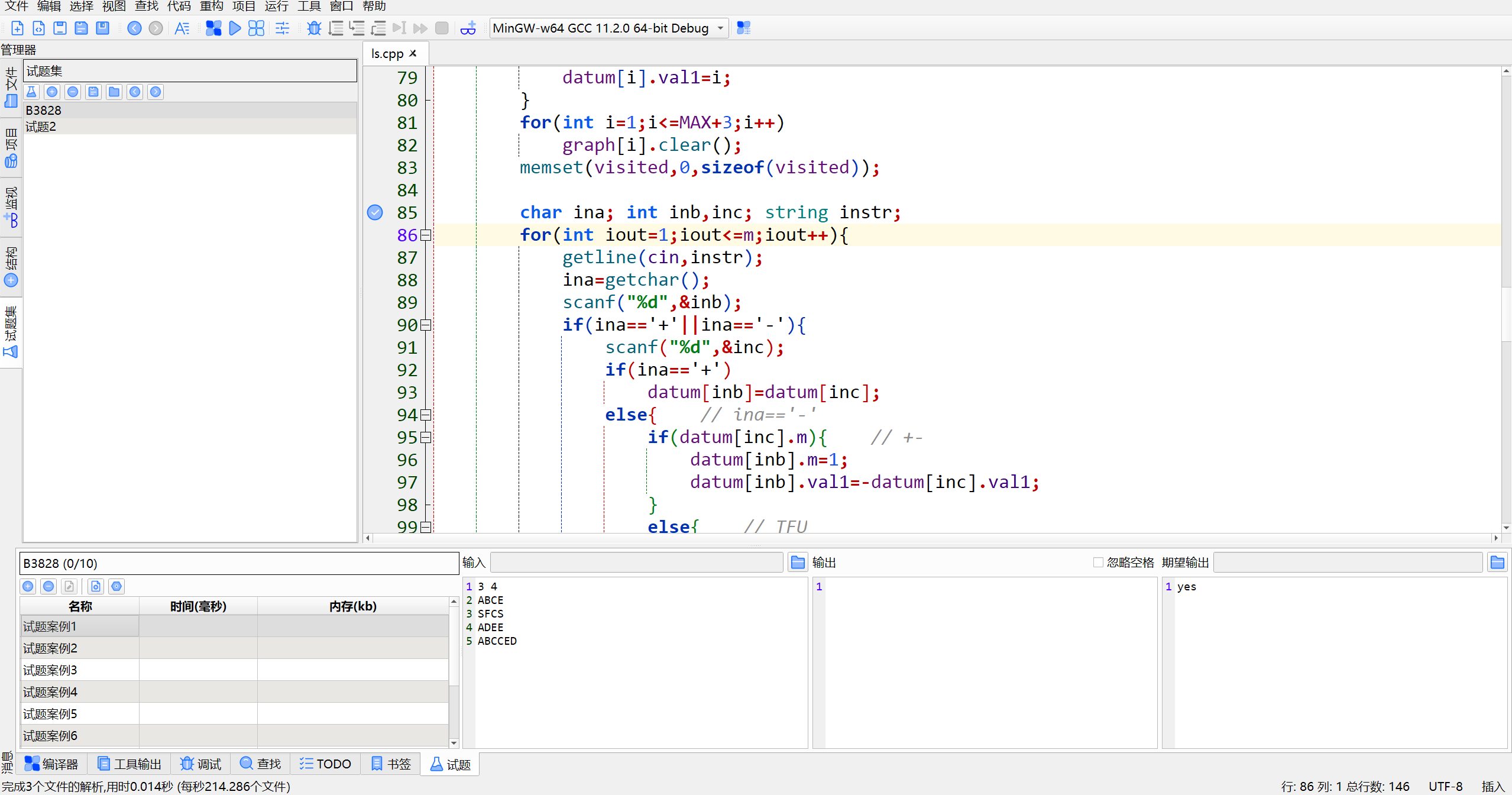Save the problem set with the disk icon

click(x=93, y=92)
